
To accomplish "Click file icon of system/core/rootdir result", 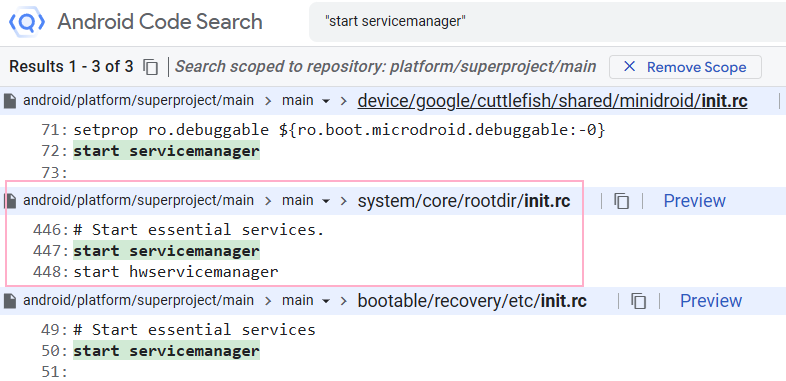I will [10, 201].
